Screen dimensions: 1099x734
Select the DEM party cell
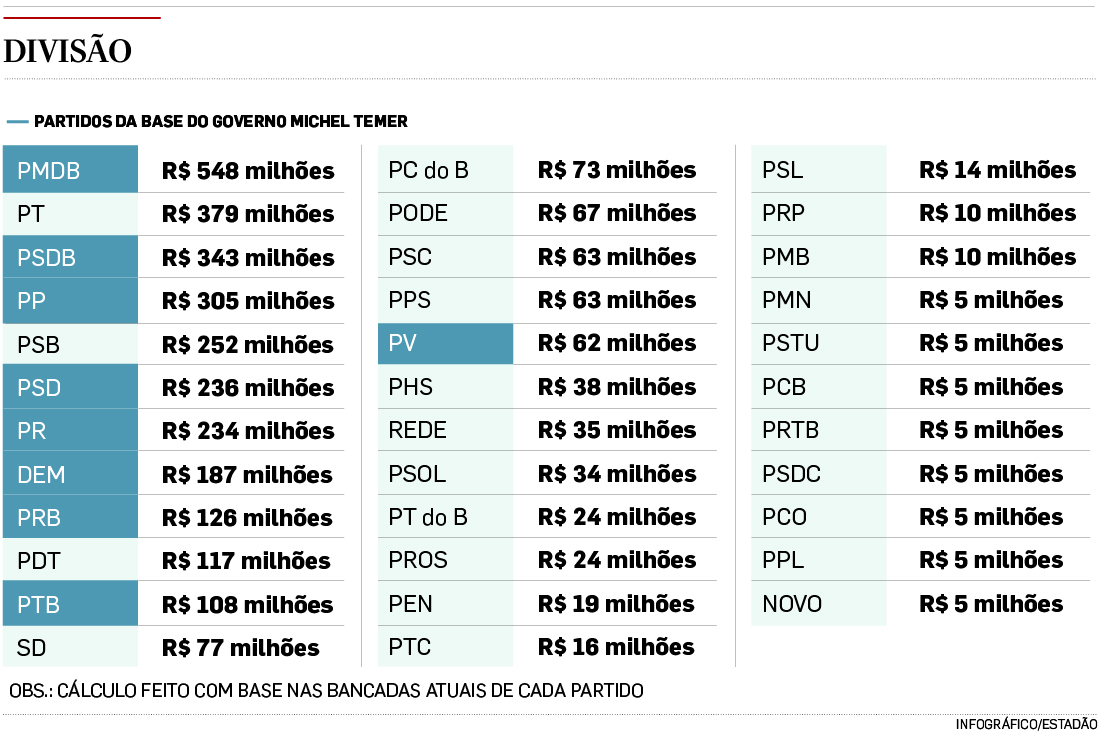click(x=70, y=474)
